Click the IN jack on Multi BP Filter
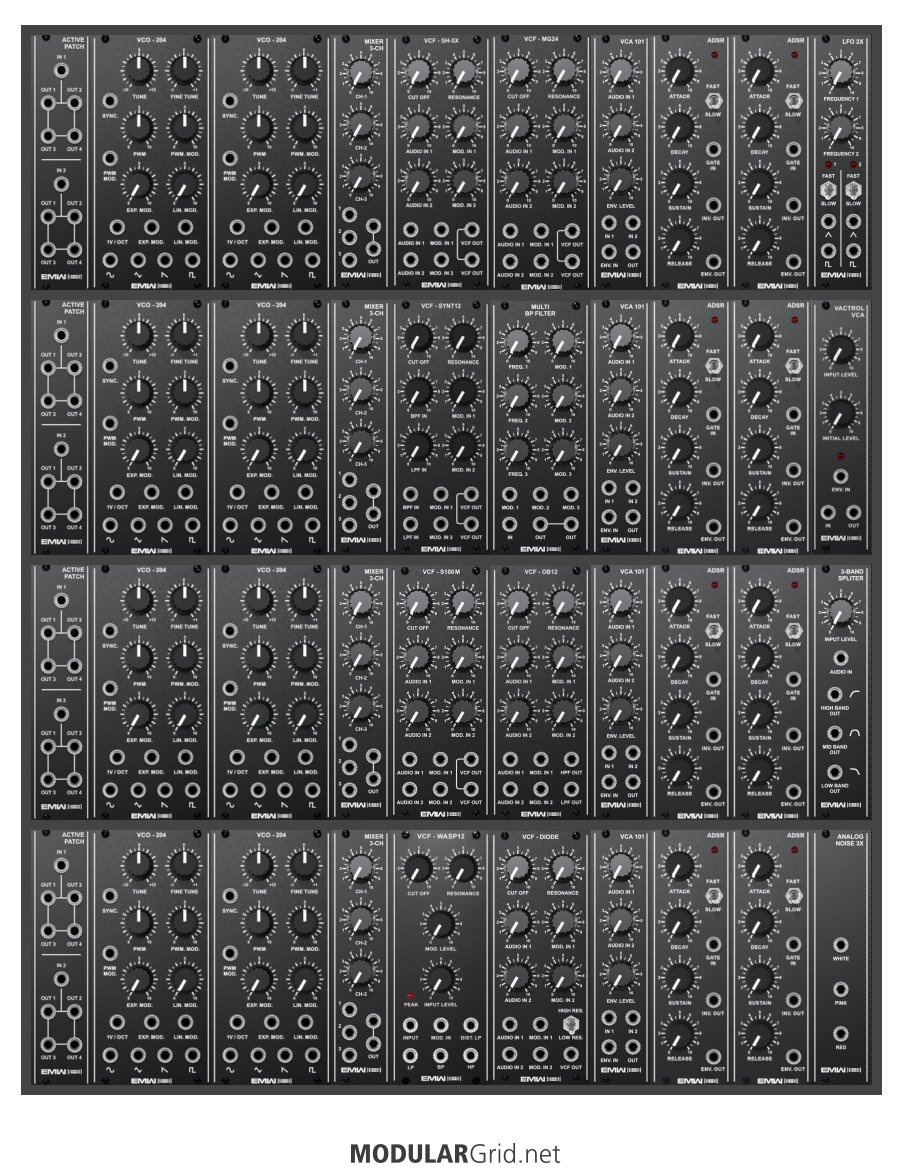The width and height of the screenshot is (912, 1175). [x=510, y=525]
